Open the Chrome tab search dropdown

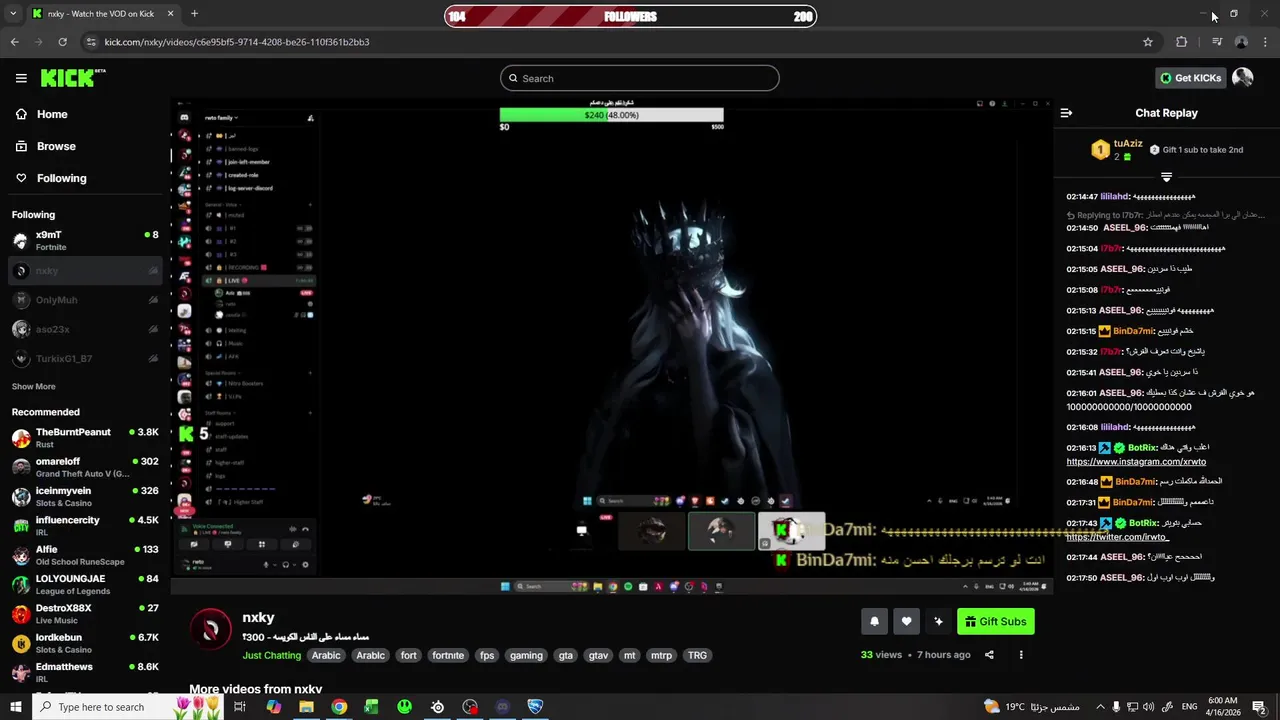click(x=13, y=14)
